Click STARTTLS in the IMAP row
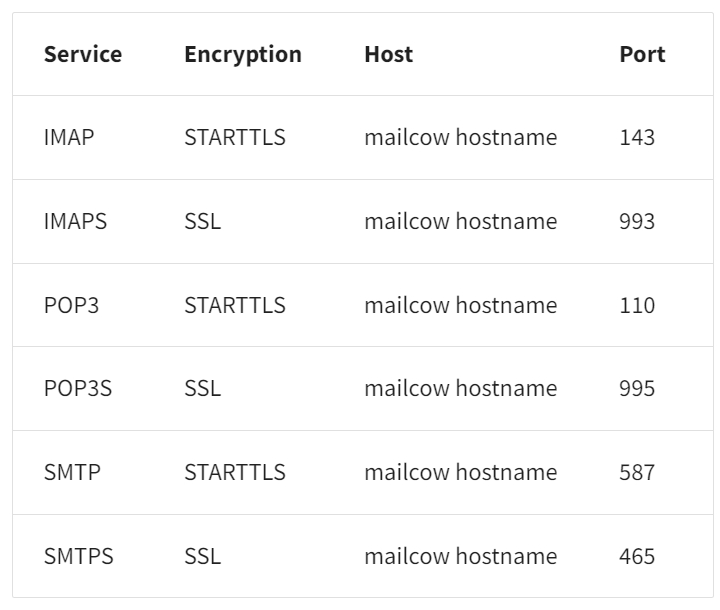Screen dimensions: 720x610 [x=234, y=137]
